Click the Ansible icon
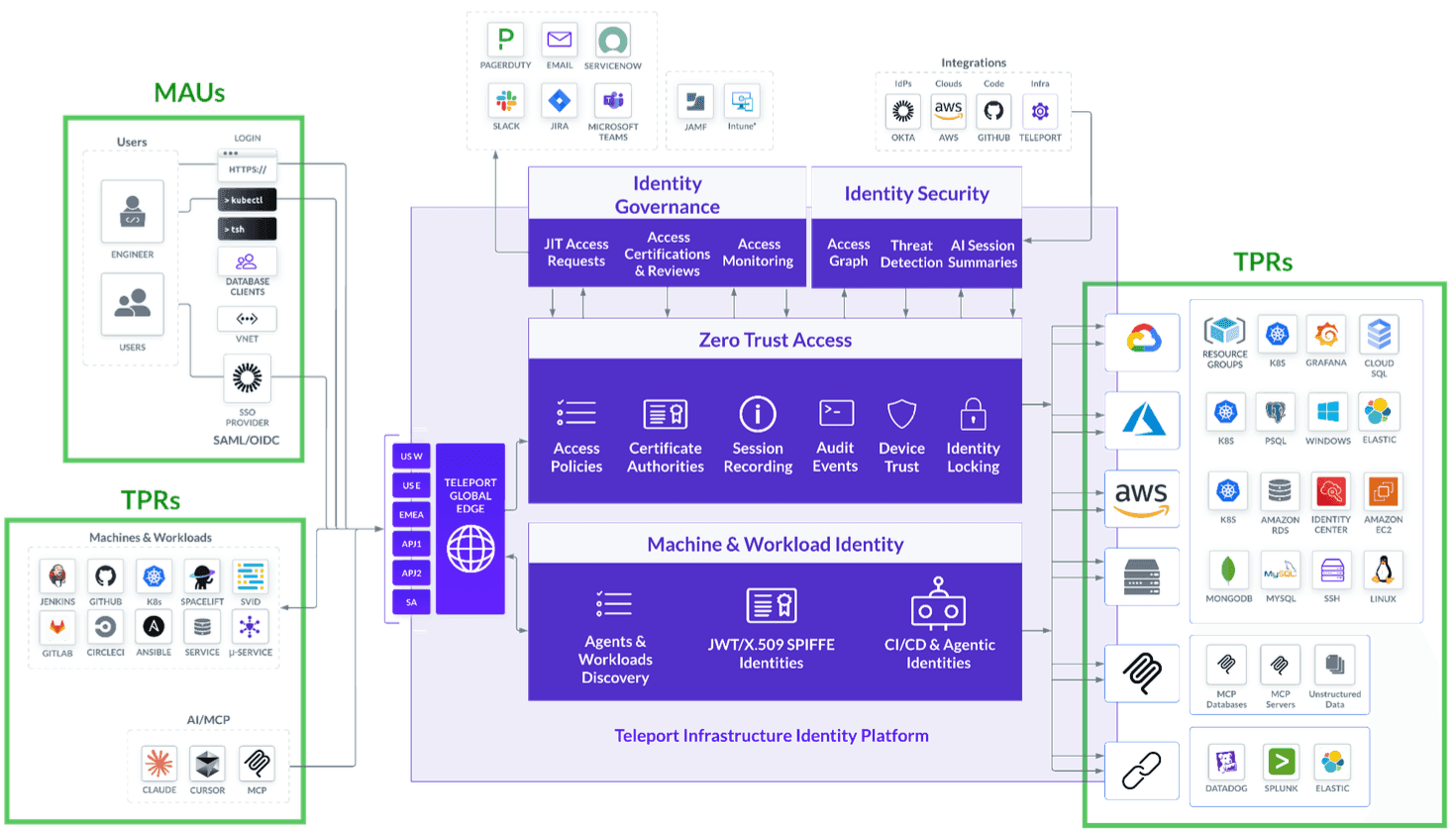 154,627
